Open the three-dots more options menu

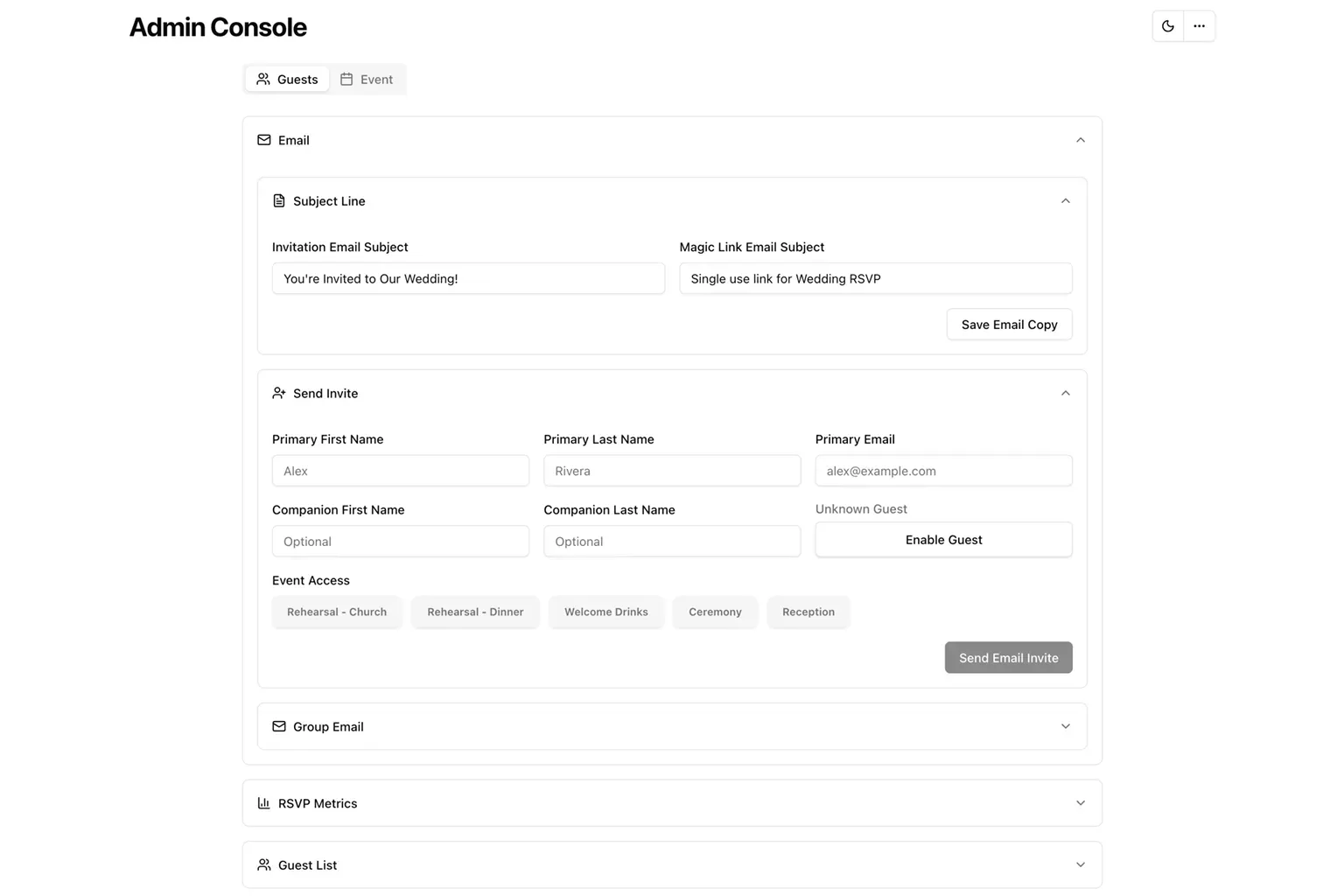(1199, 26)
